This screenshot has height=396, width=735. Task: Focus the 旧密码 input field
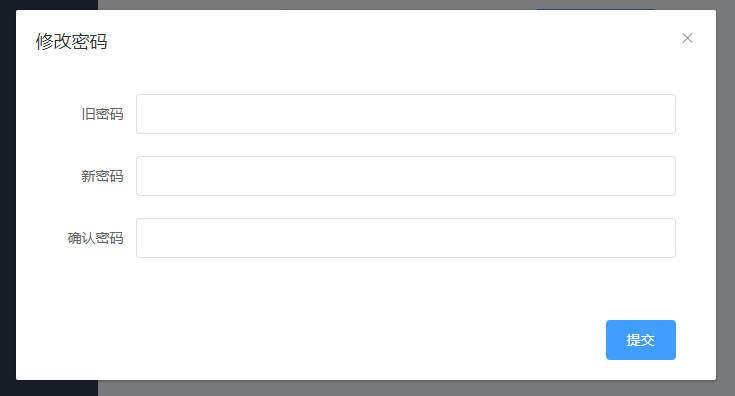[406, 114]
